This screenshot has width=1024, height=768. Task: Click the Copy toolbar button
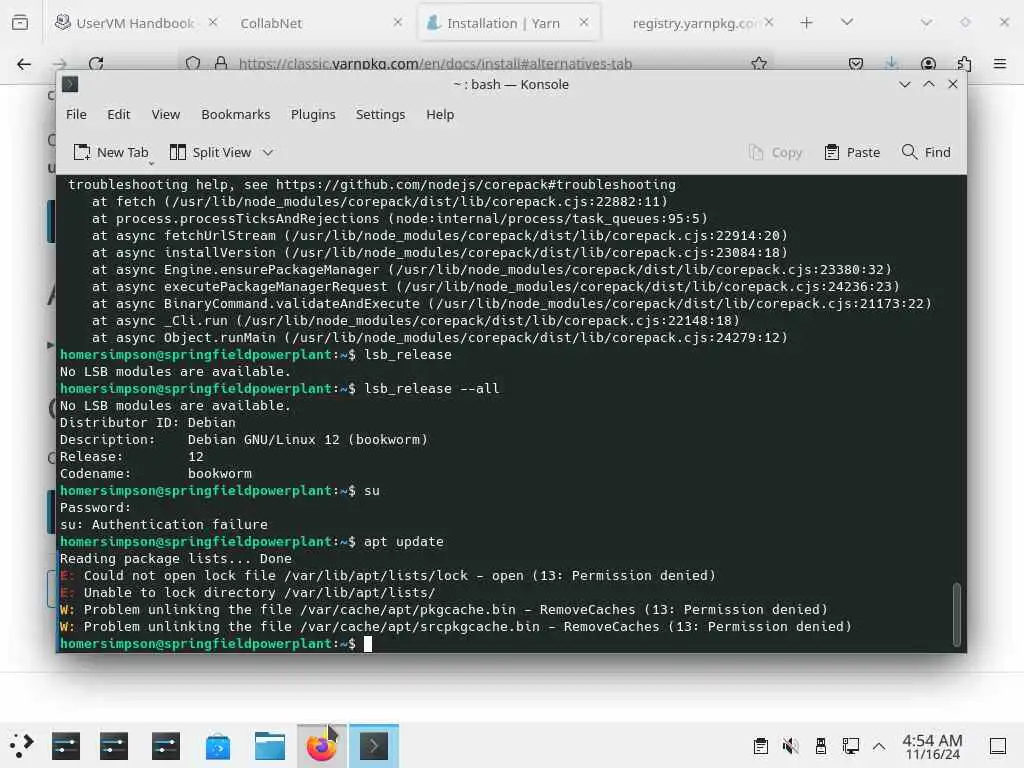coord(775,152)
